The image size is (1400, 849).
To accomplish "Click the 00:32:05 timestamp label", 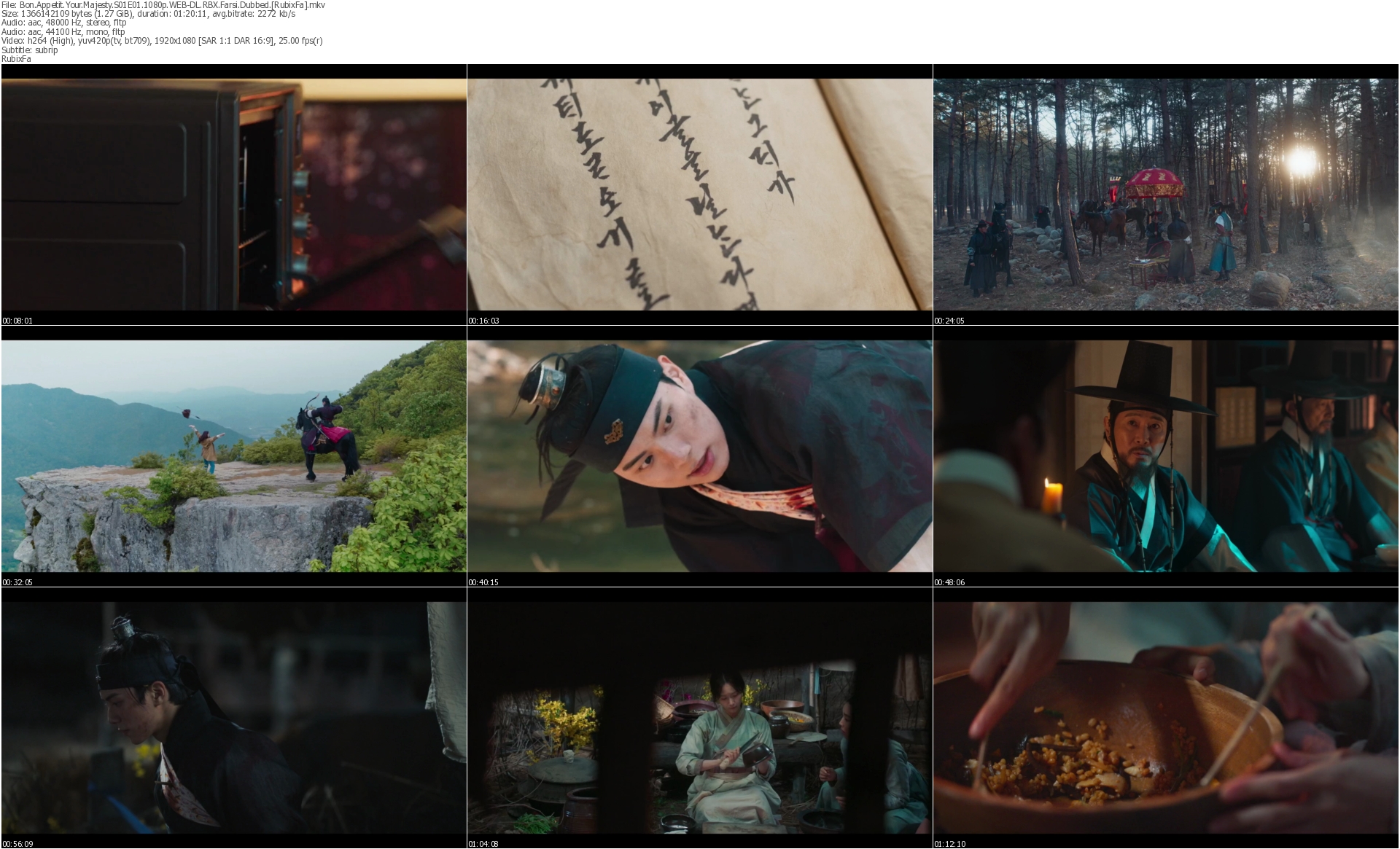I will 17,582.
